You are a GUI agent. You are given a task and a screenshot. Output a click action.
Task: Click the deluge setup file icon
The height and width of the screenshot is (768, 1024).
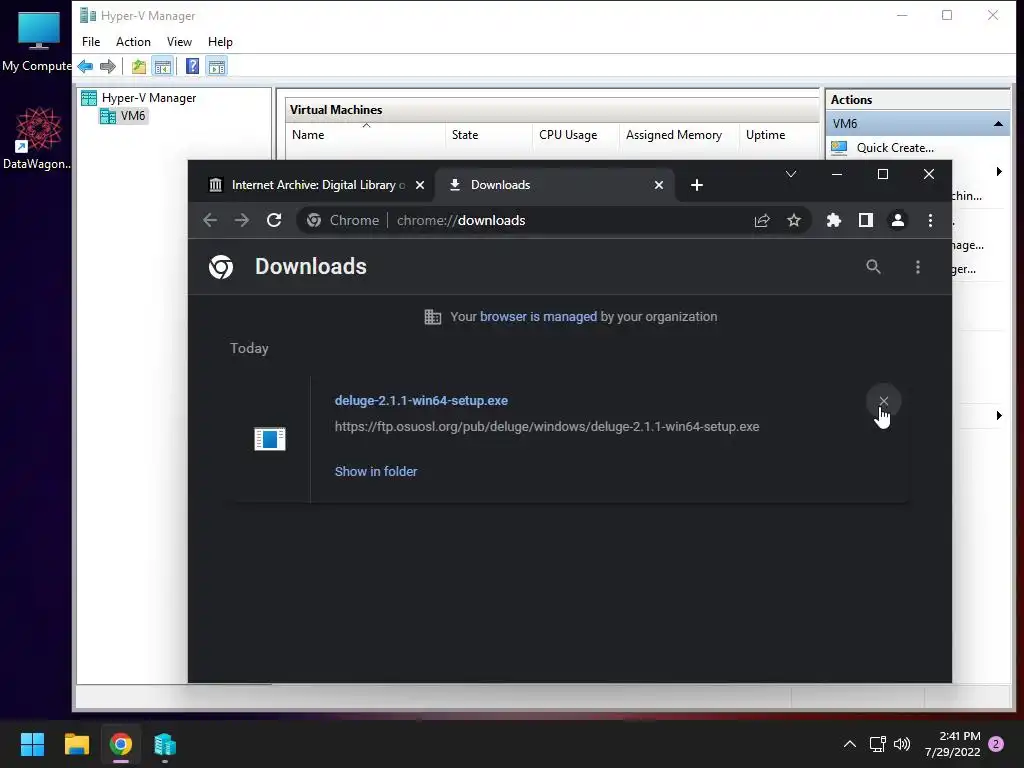(x=270, y=439)
